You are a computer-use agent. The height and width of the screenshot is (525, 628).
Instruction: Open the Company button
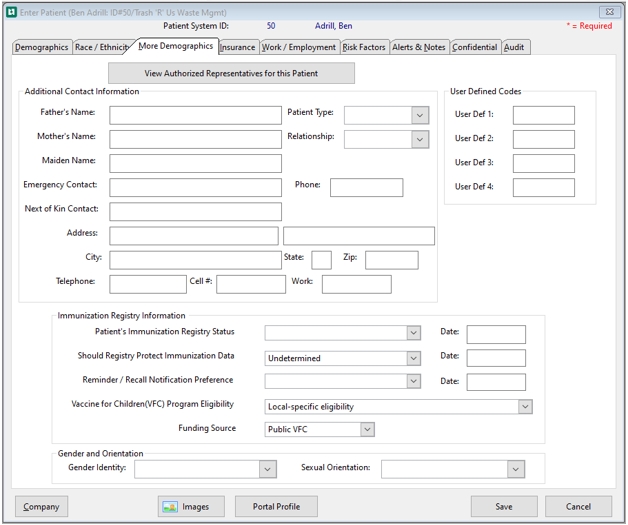click(x=41, y=507)
